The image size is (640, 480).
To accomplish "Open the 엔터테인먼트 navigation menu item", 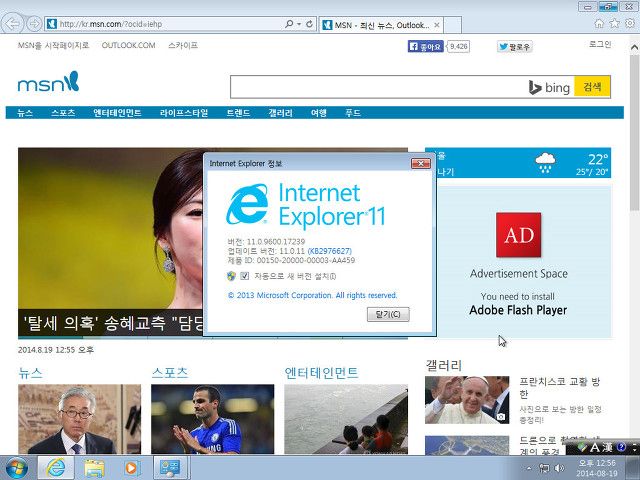I will (x=117, y=113).
